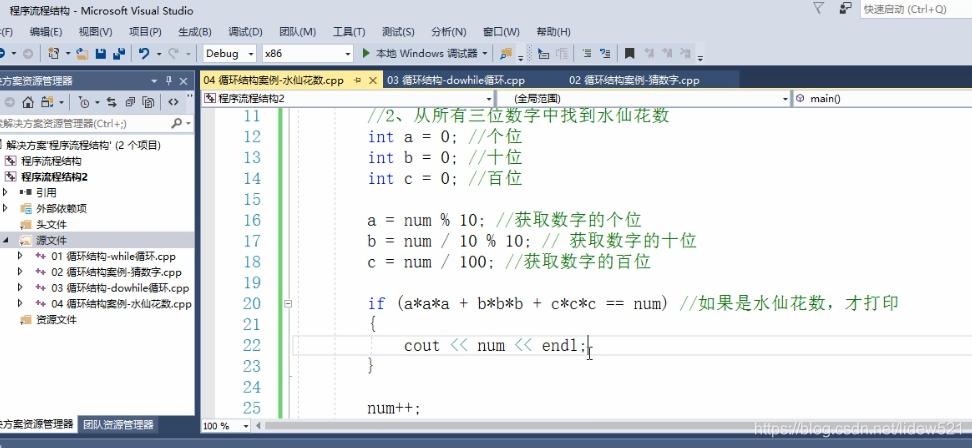Screen dimensions: 972x448
Task: Expand the 外部依赖项 node
Action: pyautogui.click(x=6, y=208)
